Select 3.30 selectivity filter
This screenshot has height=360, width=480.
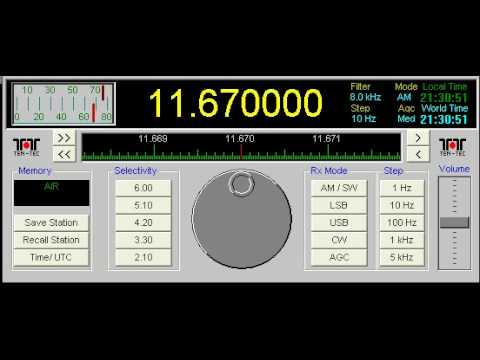143,240
